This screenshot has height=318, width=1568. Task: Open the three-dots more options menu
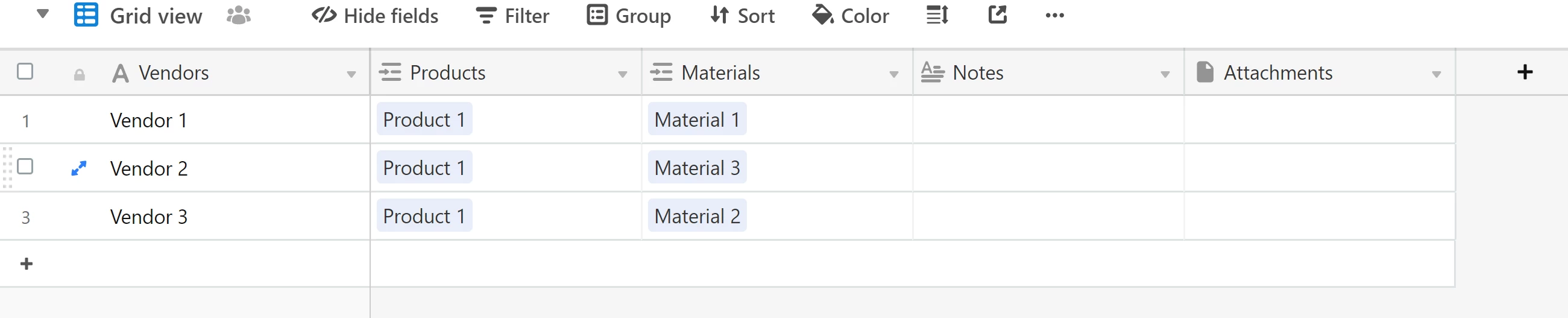coord(1054,16)
